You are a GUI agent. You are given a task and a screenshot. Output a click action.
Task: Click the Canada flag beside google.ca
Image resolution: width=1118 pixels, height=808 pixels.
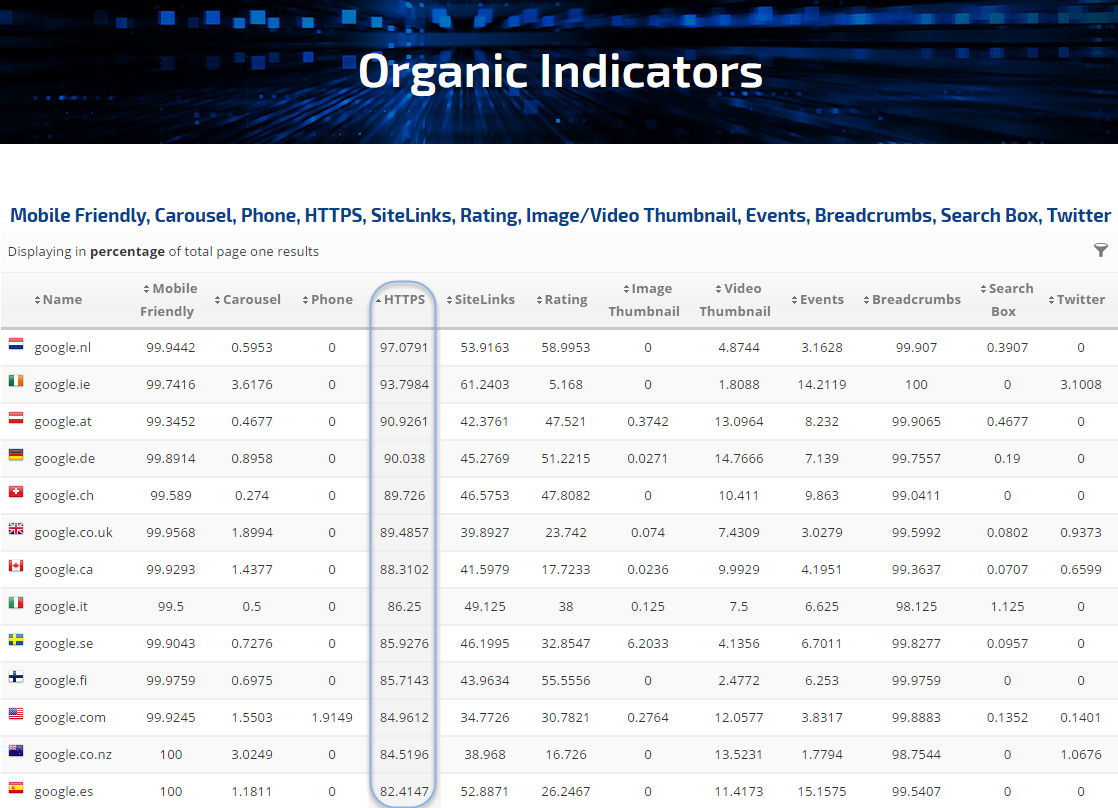click(16, 567)
